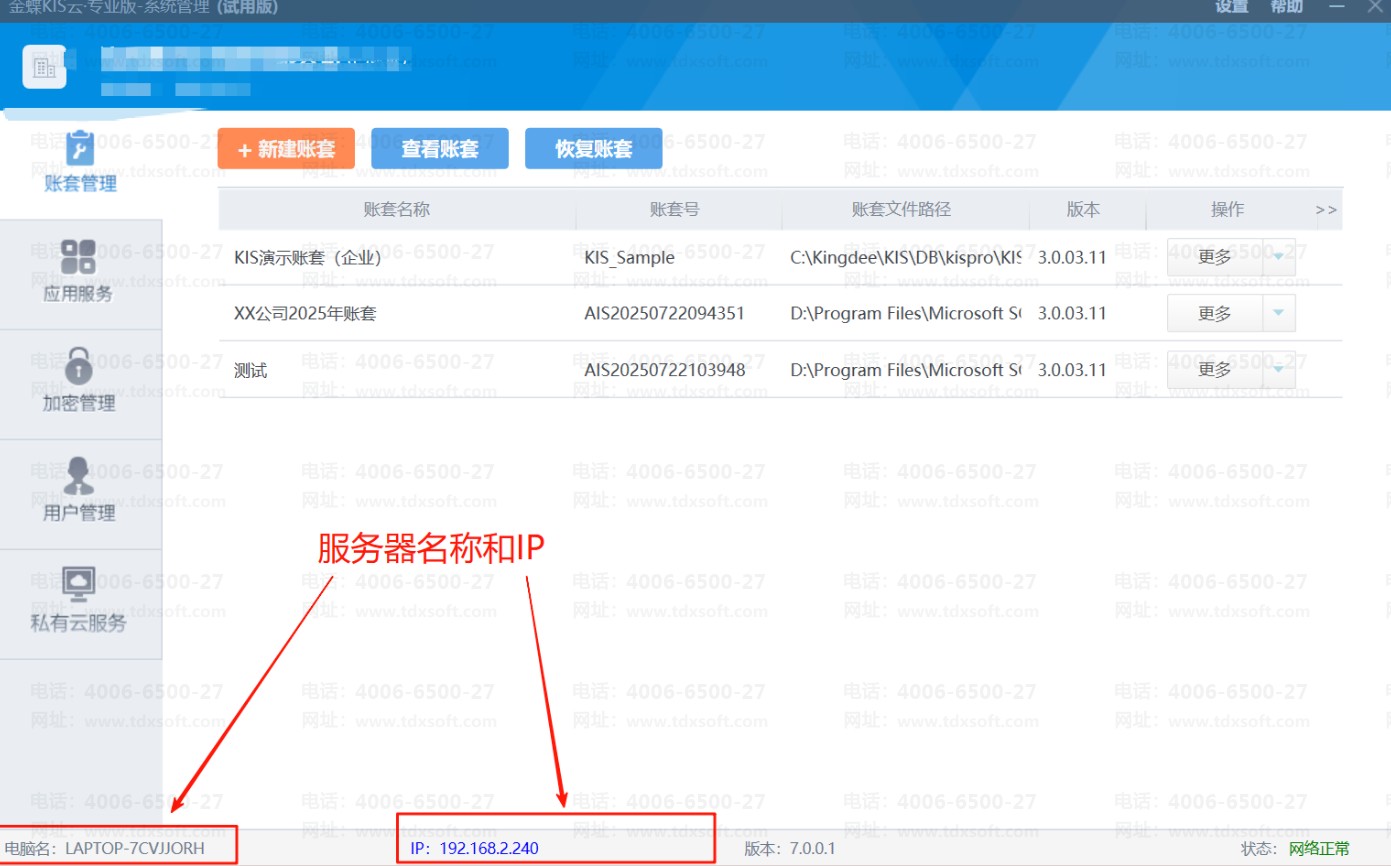Open the 应用服务 sidebar section
1391x866 pixels.
coord(80,275)
